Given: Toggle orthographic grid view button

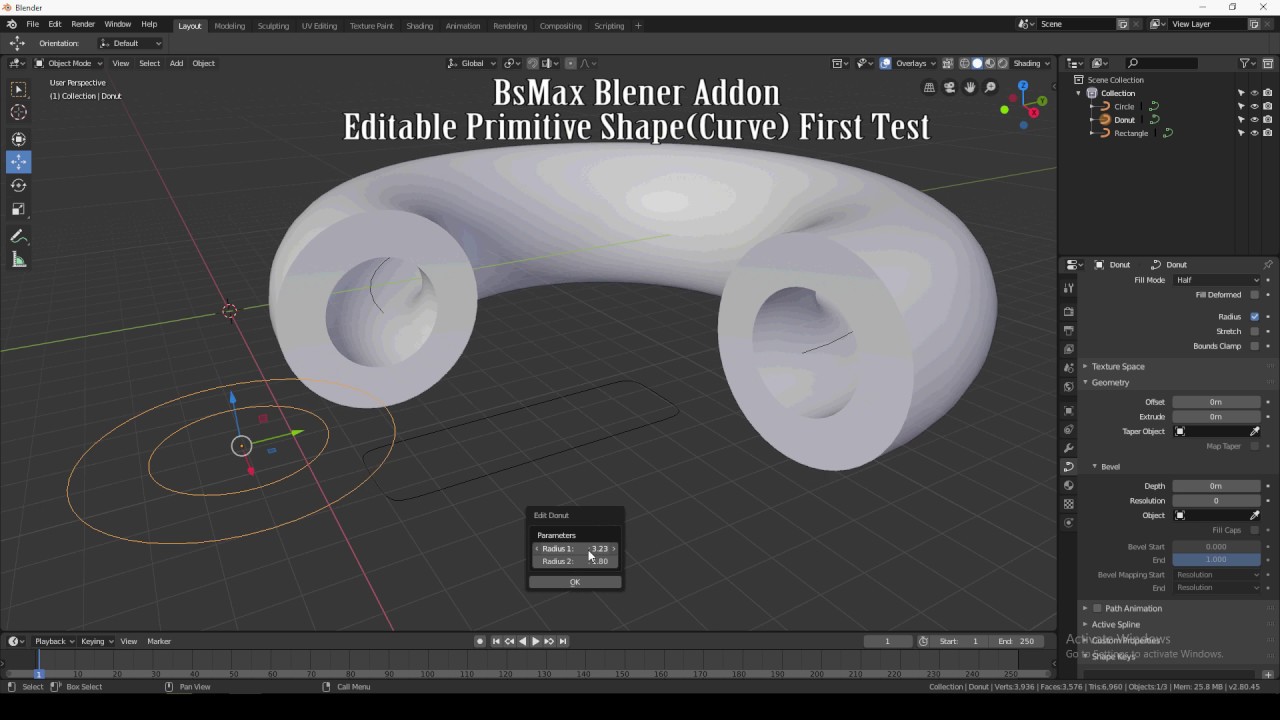Looking at the screenshot, I should [x=929, y=88].
